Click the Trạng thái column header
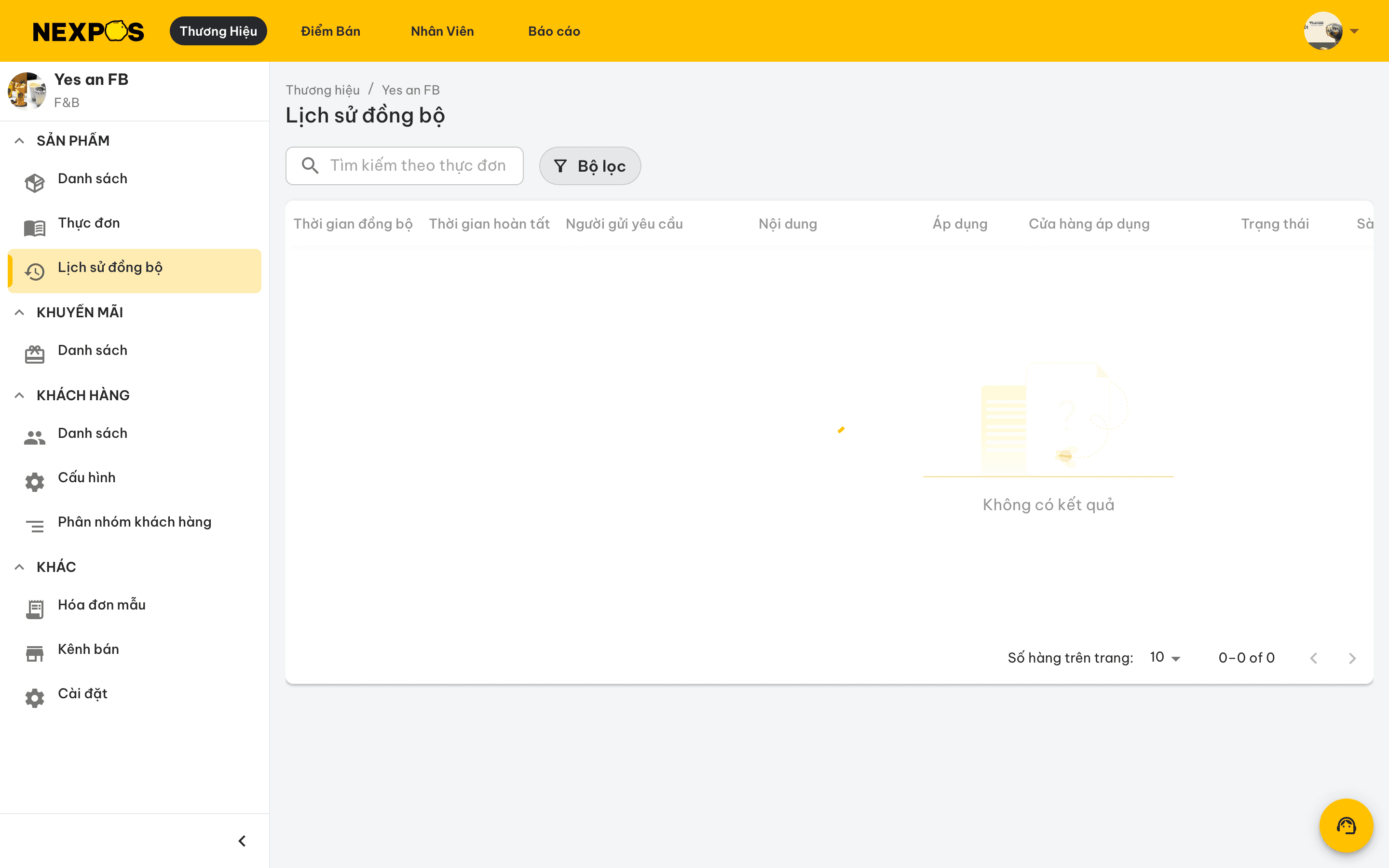Viewport: 1389px width, 868px height. [x=1275, y=224]
